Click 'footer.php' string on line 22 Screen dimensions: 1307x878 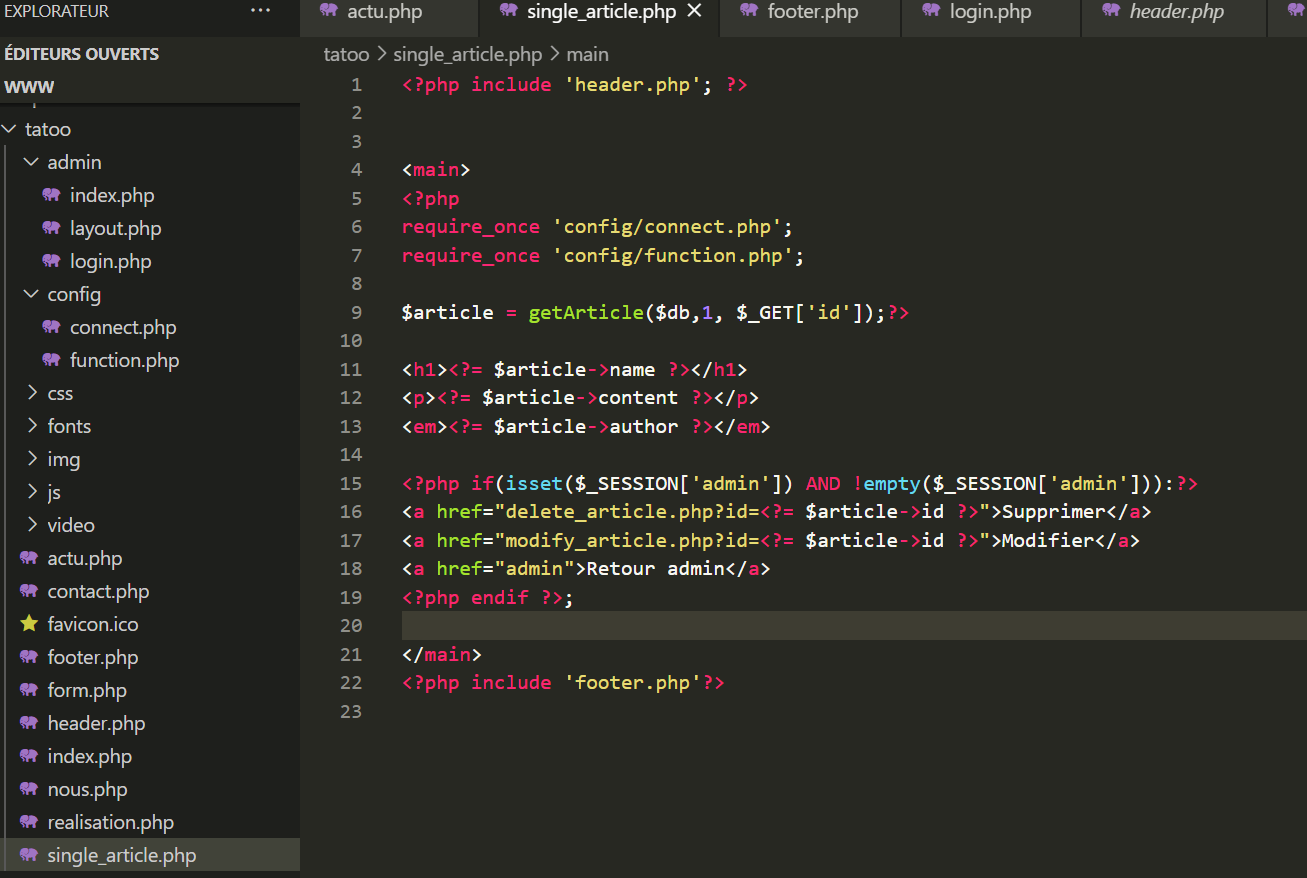point(633,682)
